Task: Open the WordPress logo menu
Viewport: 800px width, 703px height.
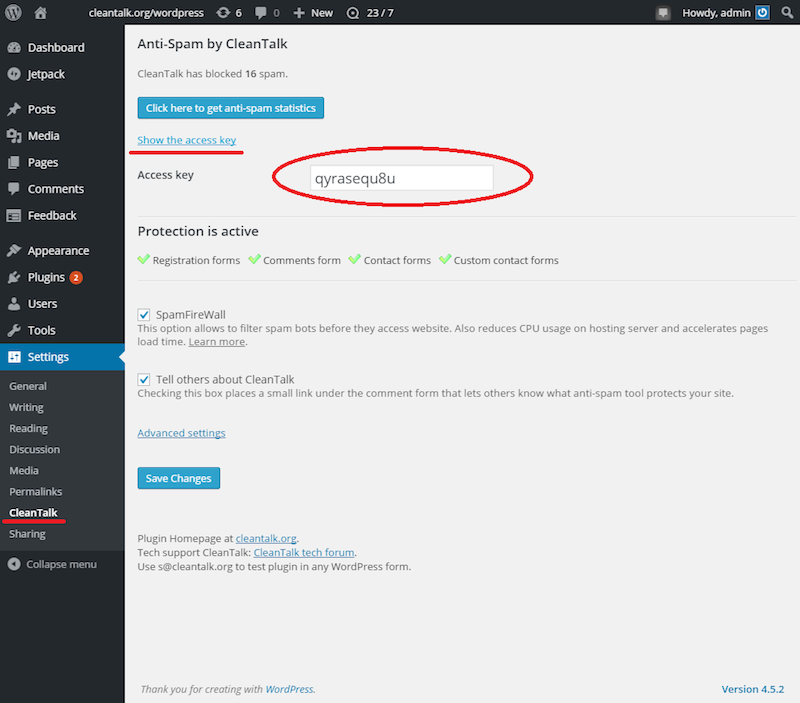Action: click(13, 12)
